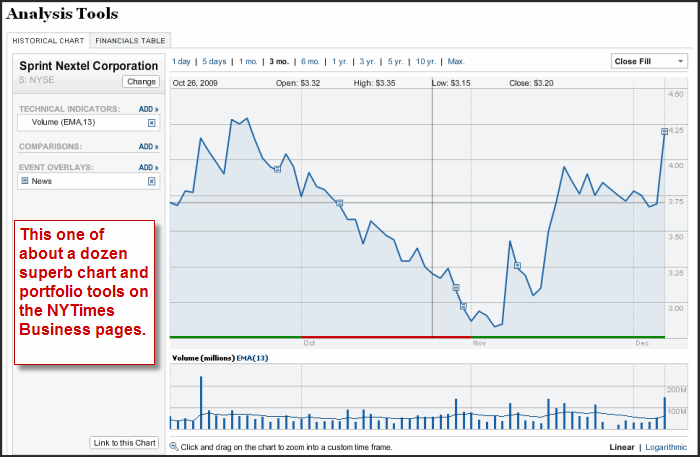Set time range to 3 yr.
The image size is (700, 457).
(x=367, y=62)
